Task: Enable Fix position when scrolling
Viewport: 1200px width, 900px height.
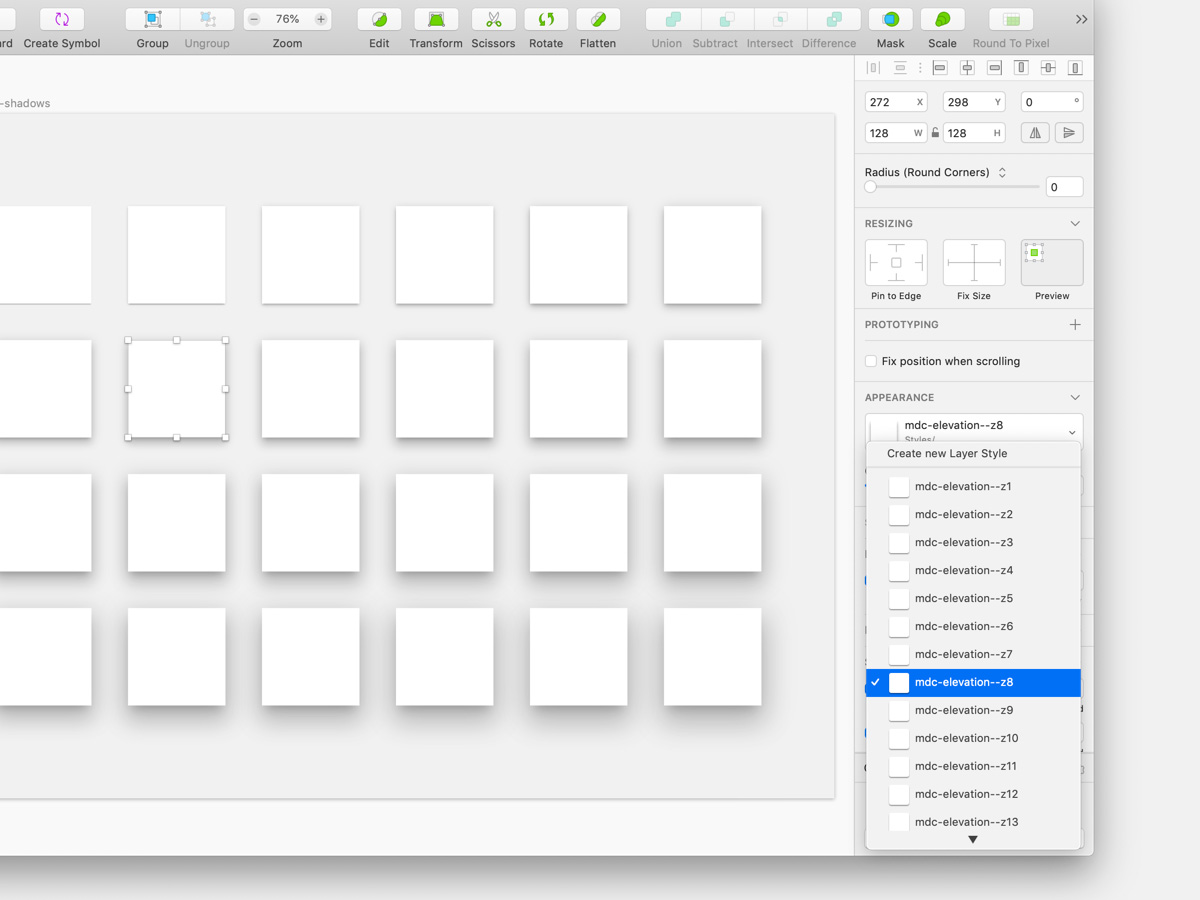Action: tap(870, 361)
